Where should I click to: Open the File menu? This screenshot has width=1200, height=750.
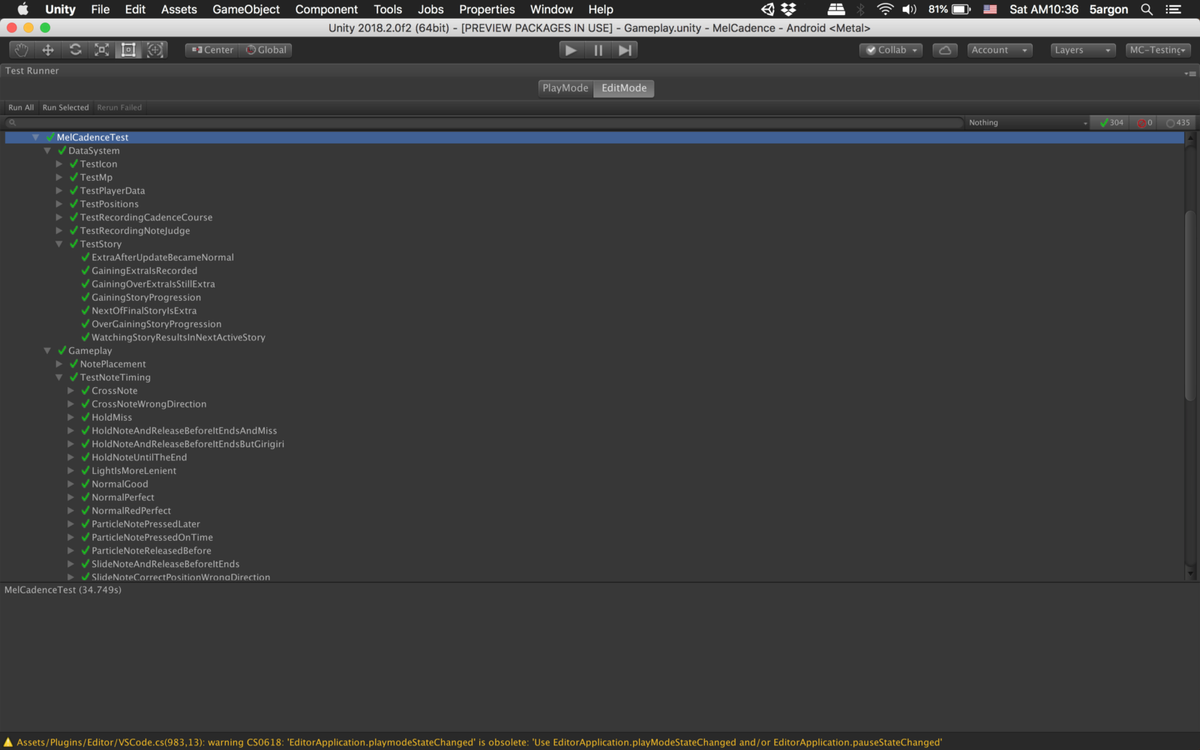click(100, 9)
